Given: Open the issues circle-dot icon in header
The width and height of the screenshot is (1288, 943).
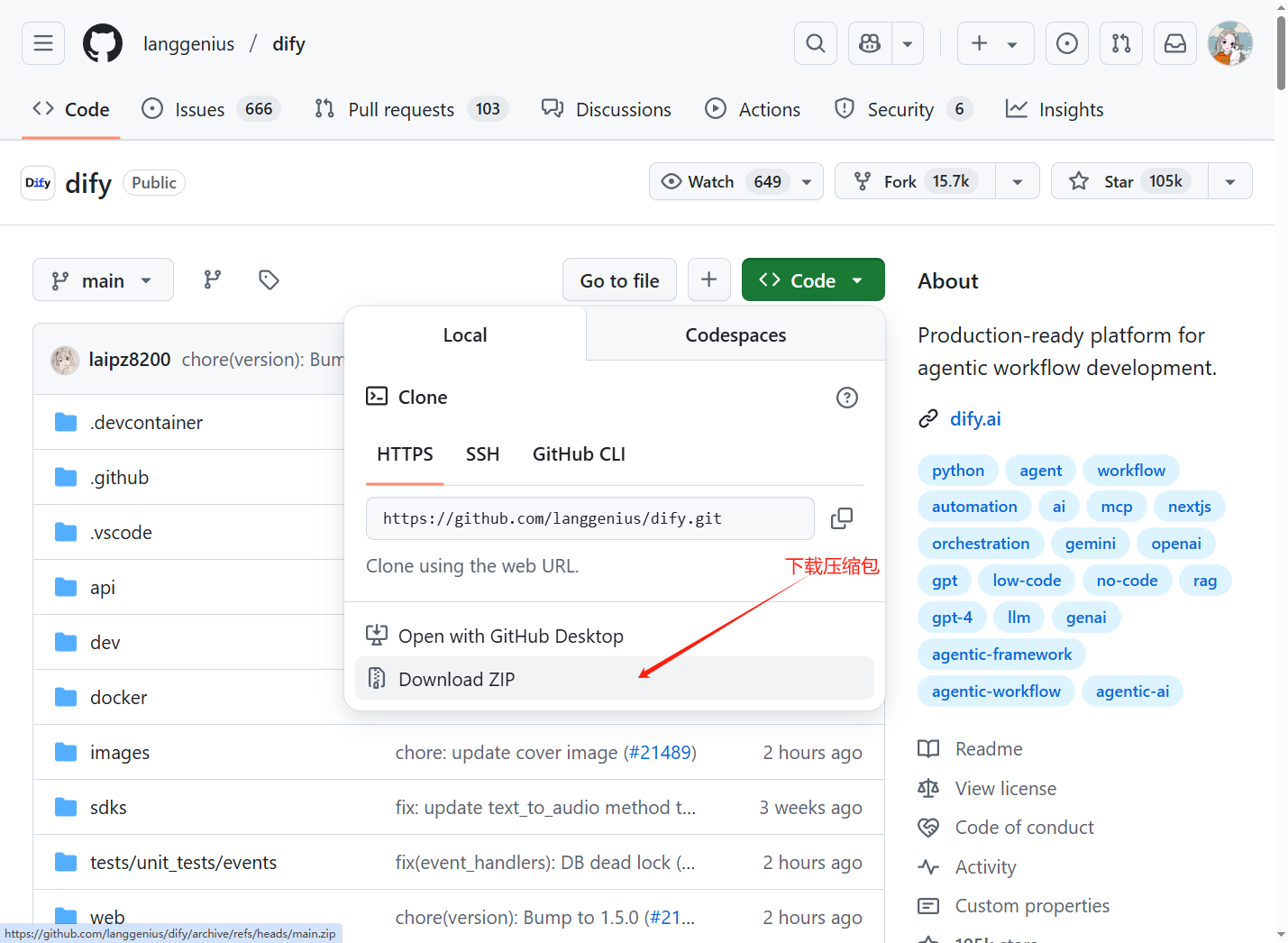Looking at the screenshot, I should coord(1067,43).
